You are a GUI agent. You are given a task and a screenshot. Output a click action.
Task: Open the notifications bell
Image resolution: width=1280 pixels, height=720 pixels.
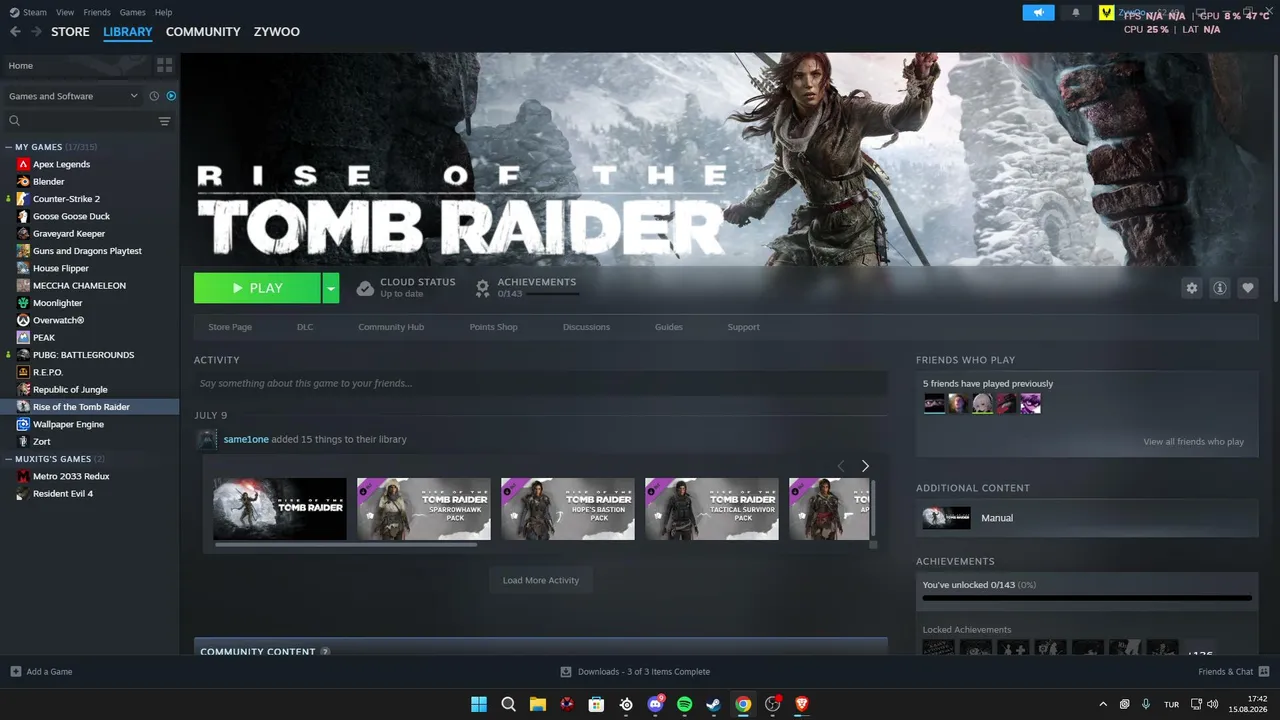[x=1076, y=13]
